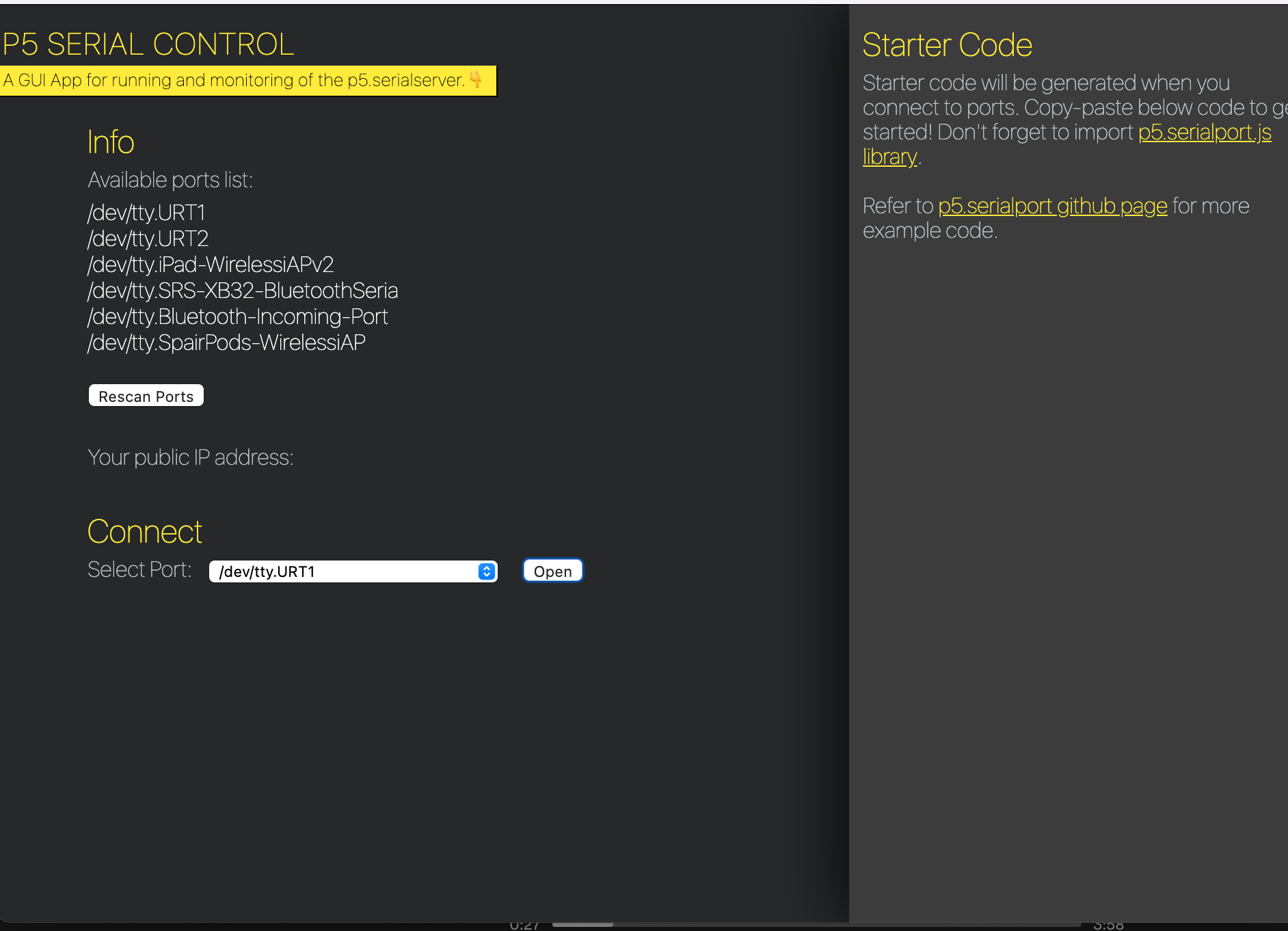Click the Connect section heading
Screen dimensions: 1288x931
[144, 531]
